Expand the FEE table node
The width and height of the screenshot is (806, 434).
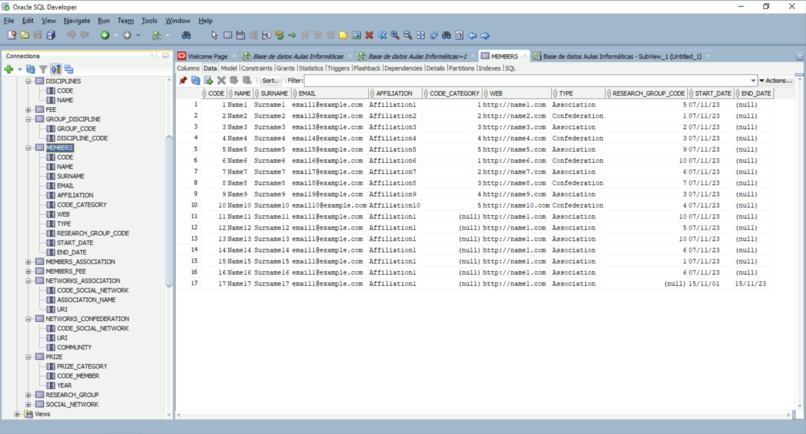coord(28,110)
